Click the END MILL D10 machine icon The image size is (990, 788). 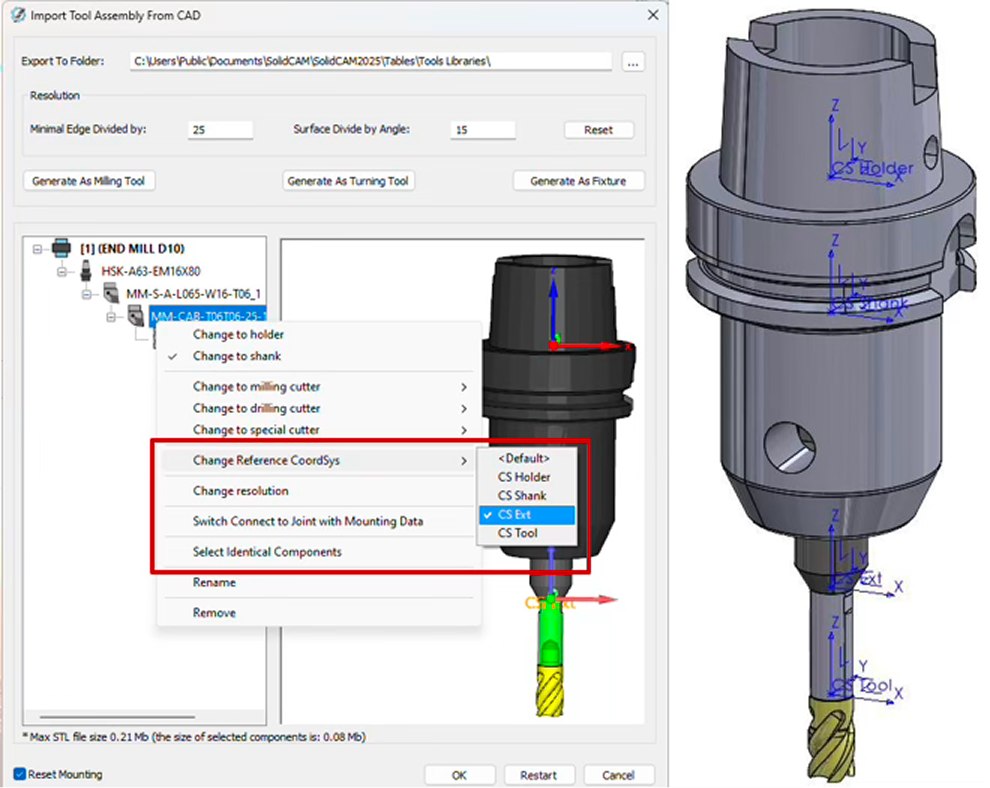[61, 248]
